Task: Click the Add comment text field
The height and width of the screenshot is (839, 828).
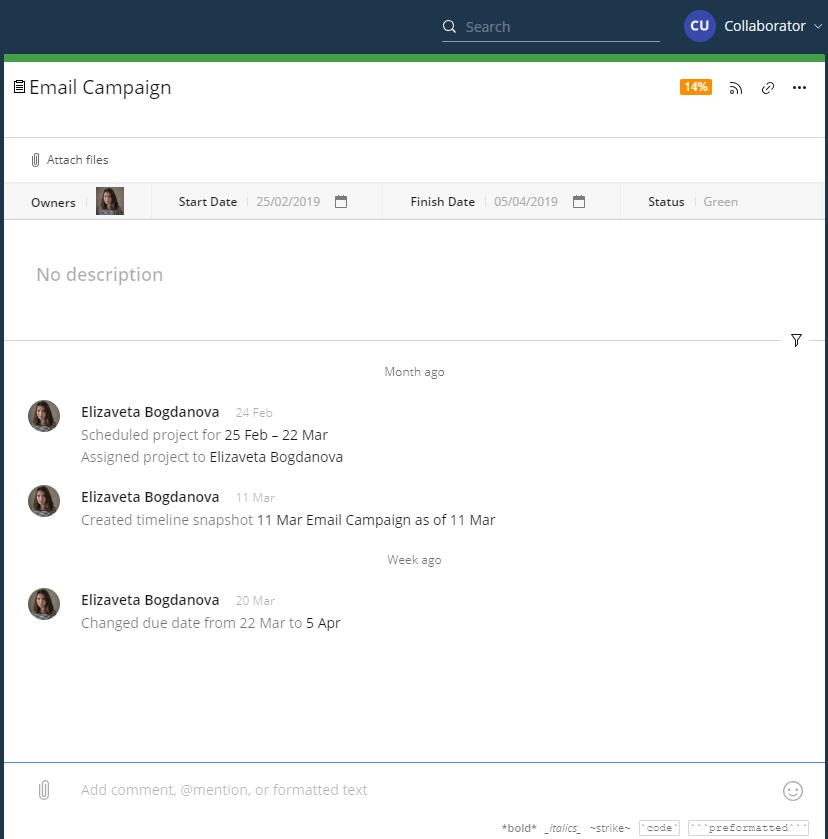Action: (224, 790)
